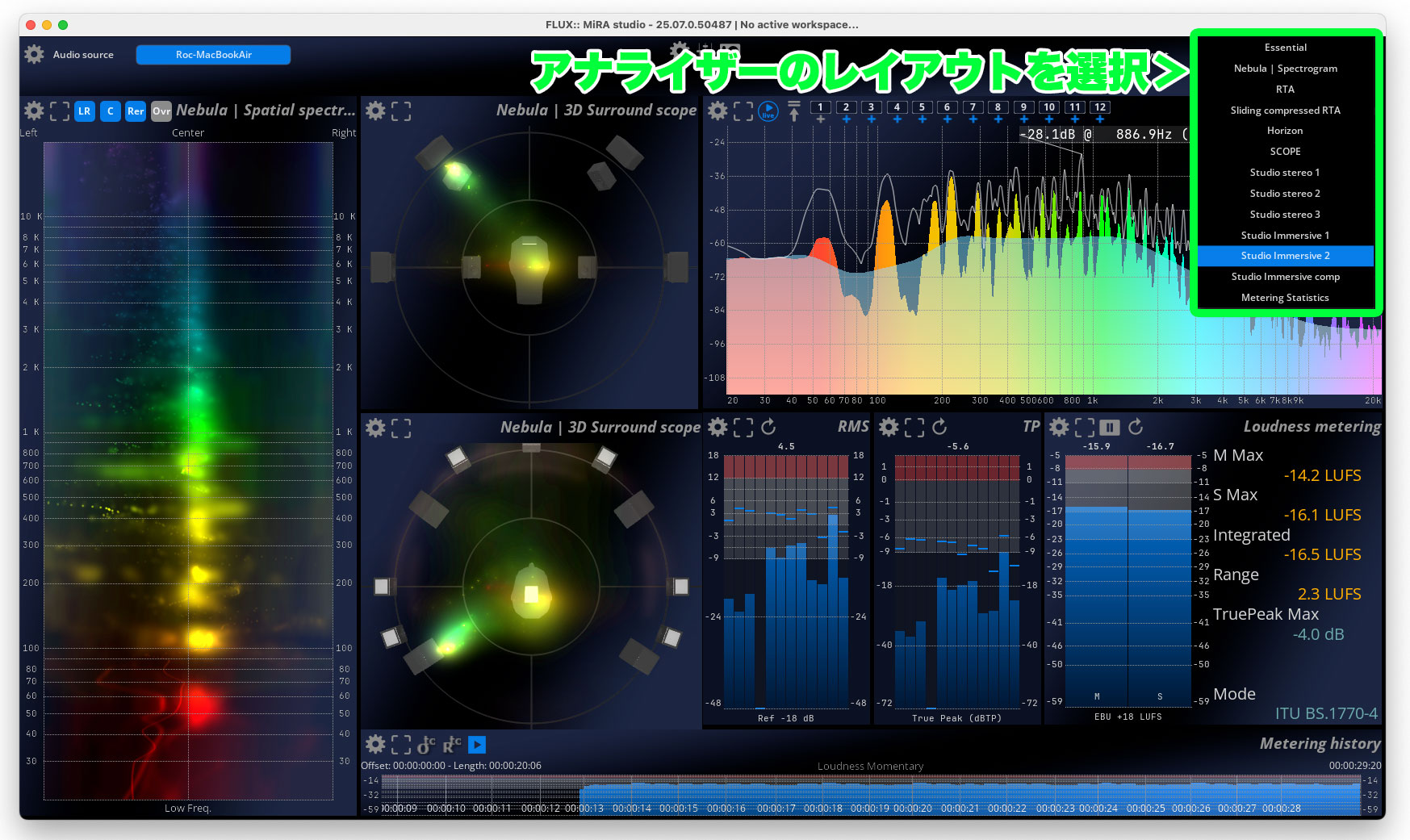Open the Roc-MacBookAir audio source selector
The width and height of the screenshot is (1410, 840).
[213, 54]
